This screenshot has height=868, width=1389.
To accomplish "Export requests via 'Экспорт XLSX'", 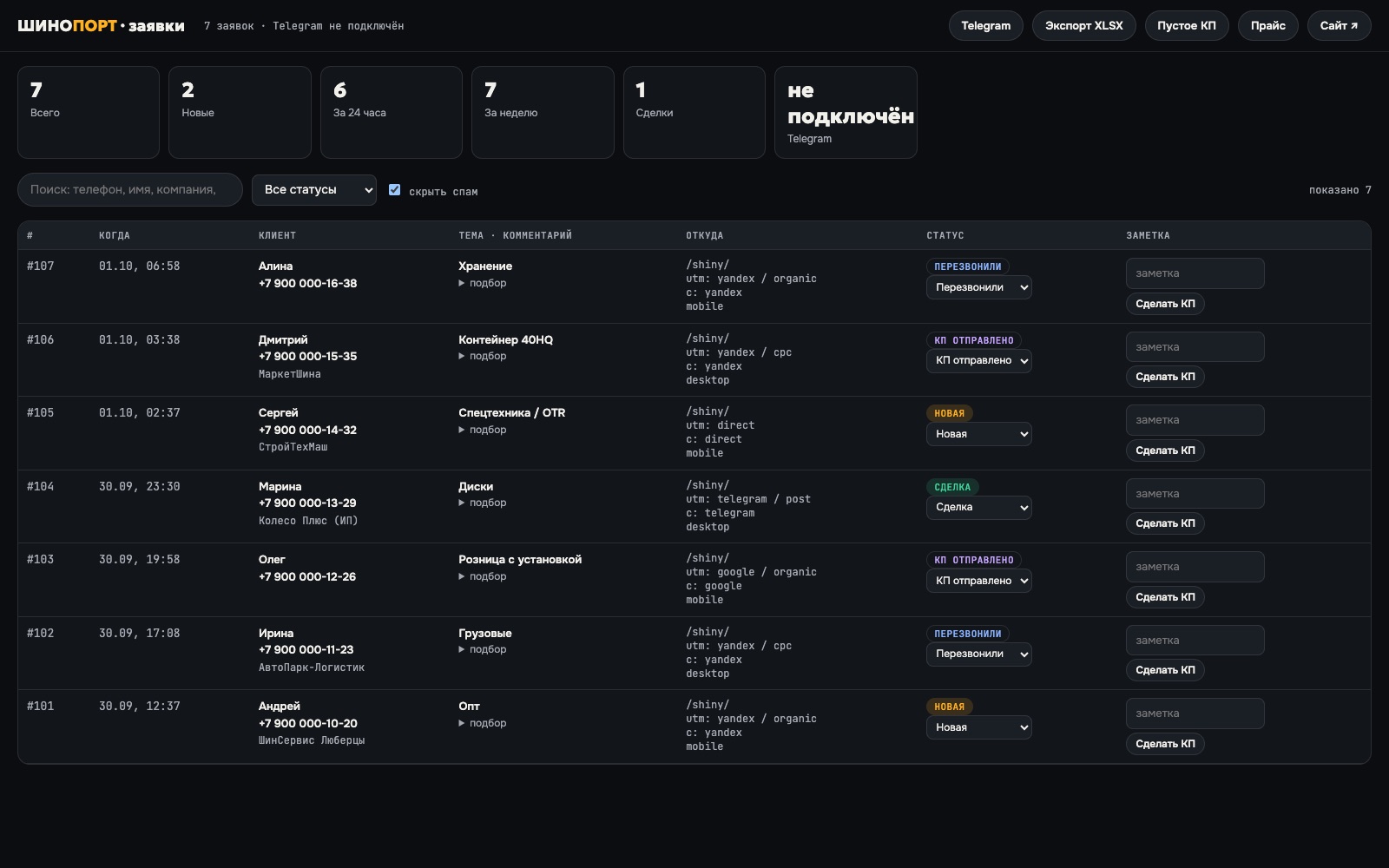I will [1083, 26].
